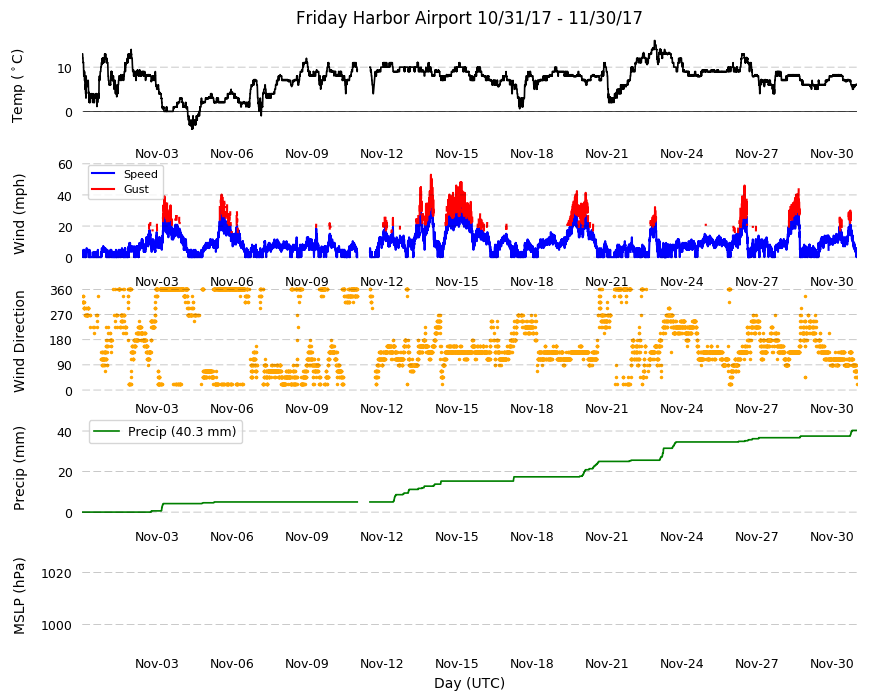Click the Precip (mm) axis label
870x700 pixels.
19,468
